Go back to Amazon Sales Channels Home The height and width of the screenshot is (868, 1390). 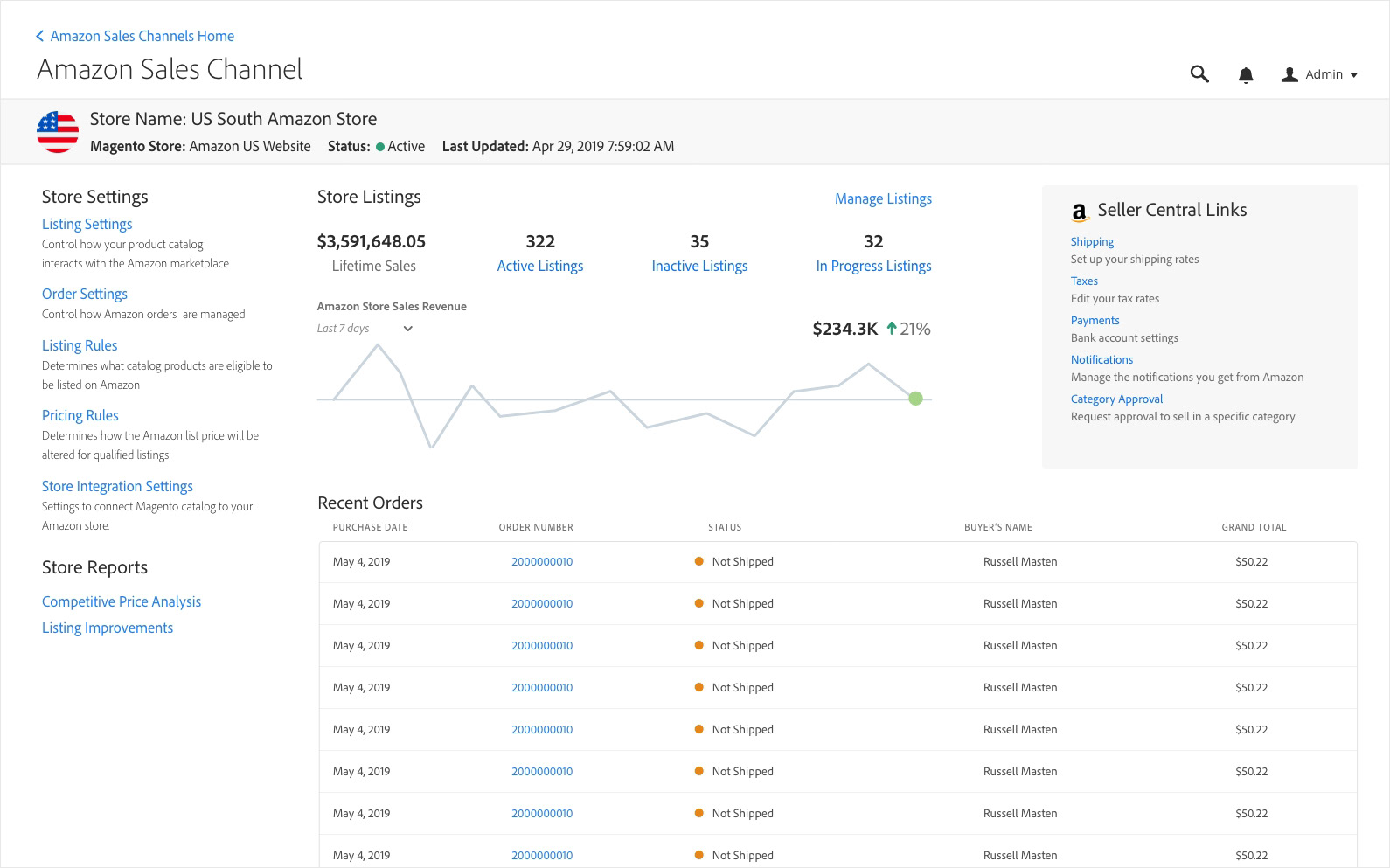pyautogui.click(x=142, y=36)
